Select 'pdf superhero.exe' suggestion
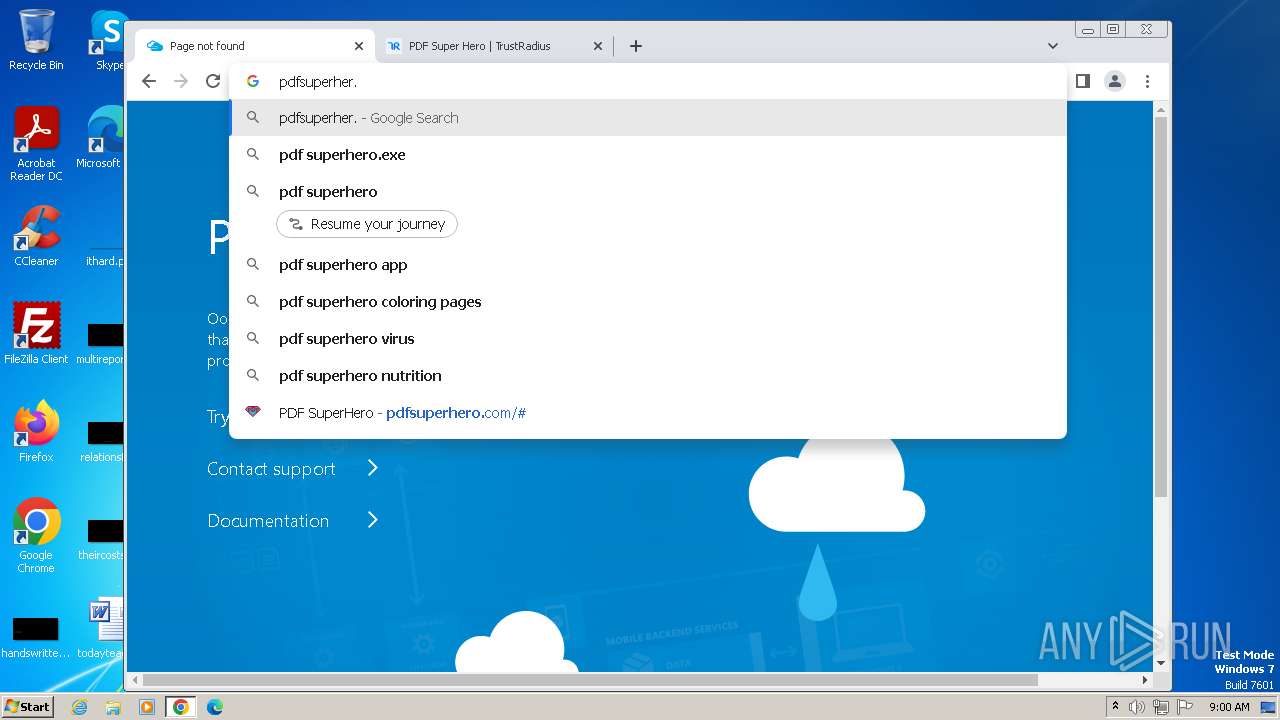 (648, 155)
